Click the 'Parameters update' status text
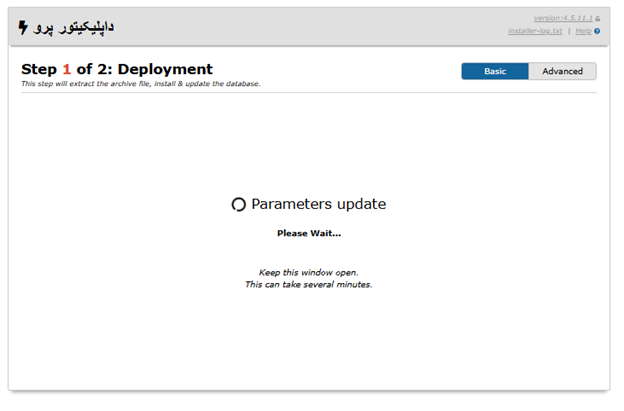Viewport: 624px width, 411px height. (x=318, y=204)
